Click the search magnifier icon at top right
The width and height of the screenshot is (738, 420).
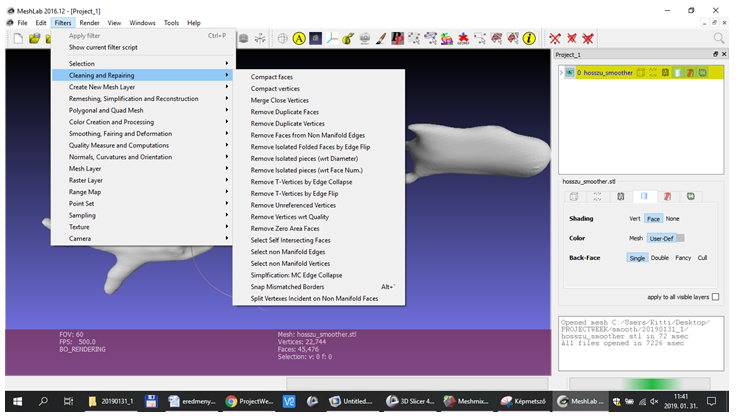[719, 38]
